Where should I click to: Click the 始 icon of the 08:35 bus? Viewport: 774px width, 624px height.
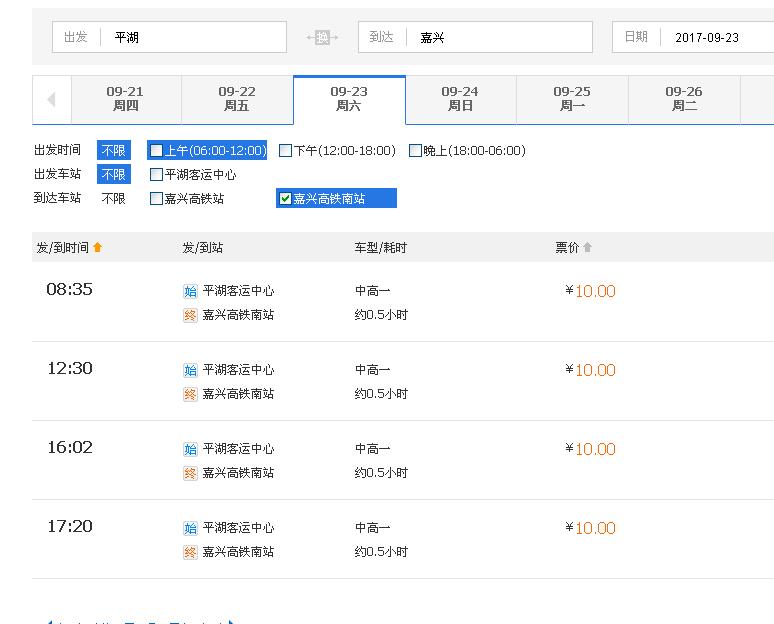pyautogui.click(x=190, y=291)
